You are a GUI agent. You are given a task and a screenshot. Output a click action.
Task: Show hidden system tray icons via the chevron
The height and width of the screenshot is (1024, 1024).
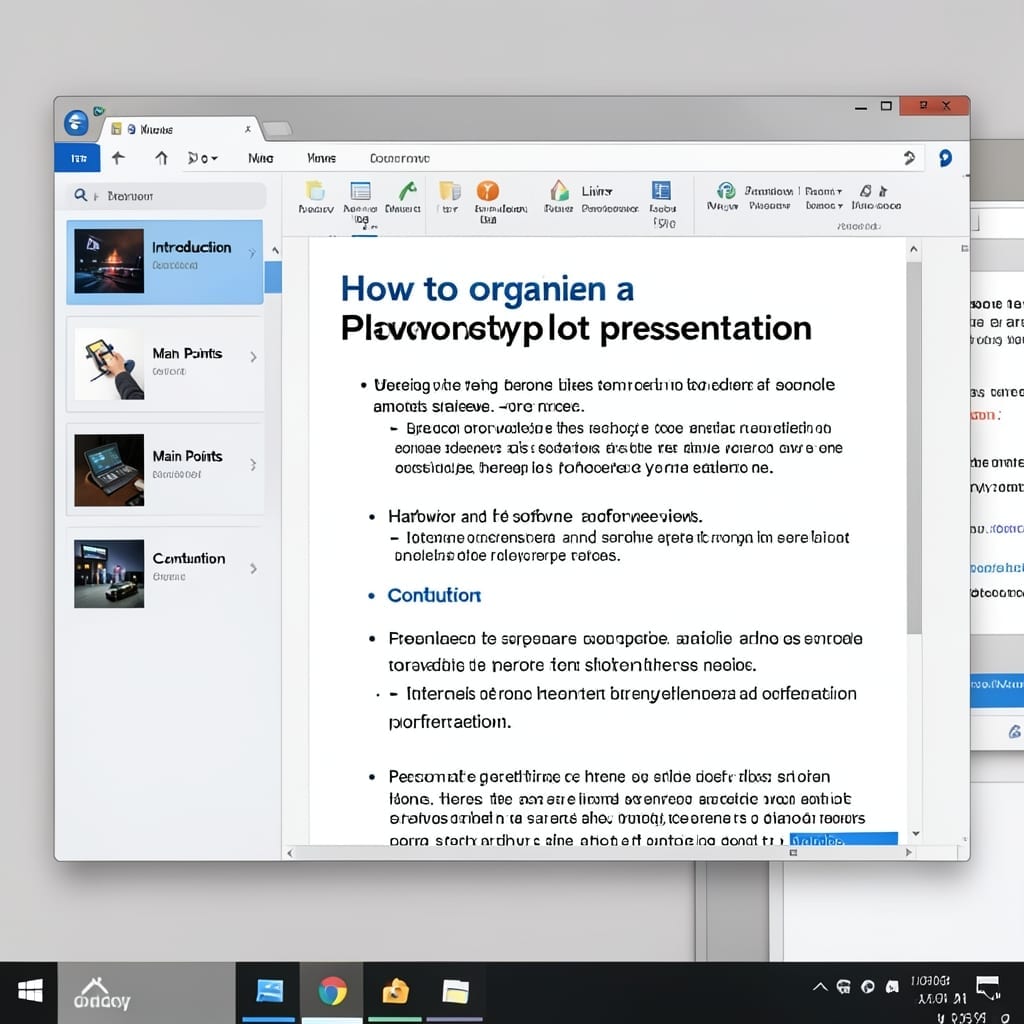pyautogui.click(x=820, y=987)
